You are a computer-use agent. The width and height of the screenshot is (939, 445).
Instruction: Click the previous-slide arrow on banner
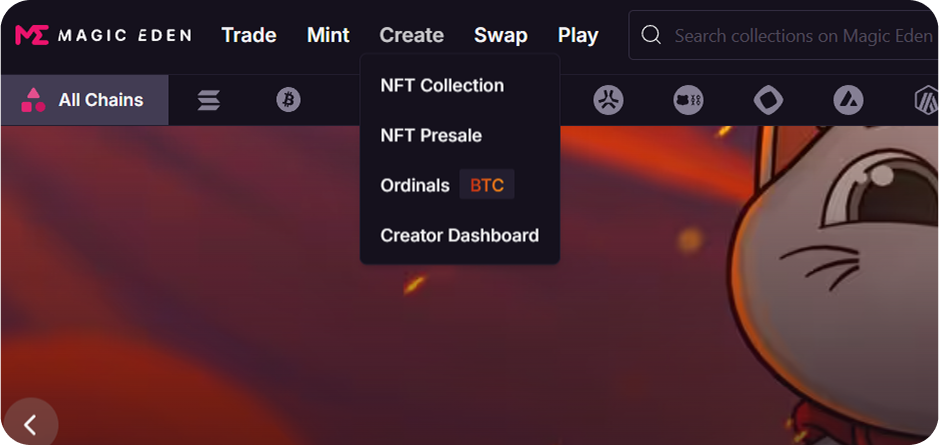[x=30, y=425]
